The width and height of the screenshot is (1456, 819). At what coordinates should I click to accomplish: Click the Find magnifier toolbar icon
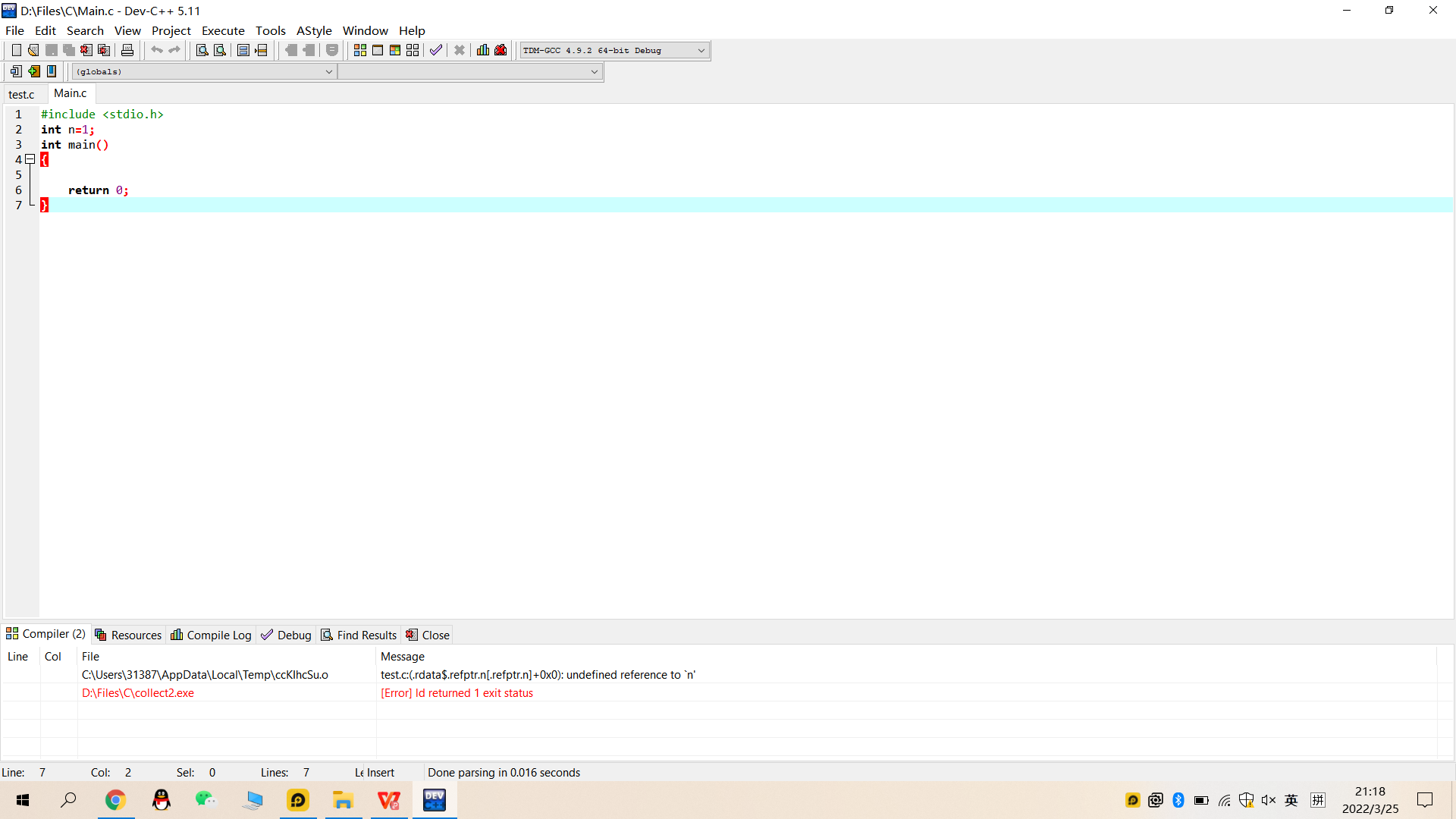[202, 50]
